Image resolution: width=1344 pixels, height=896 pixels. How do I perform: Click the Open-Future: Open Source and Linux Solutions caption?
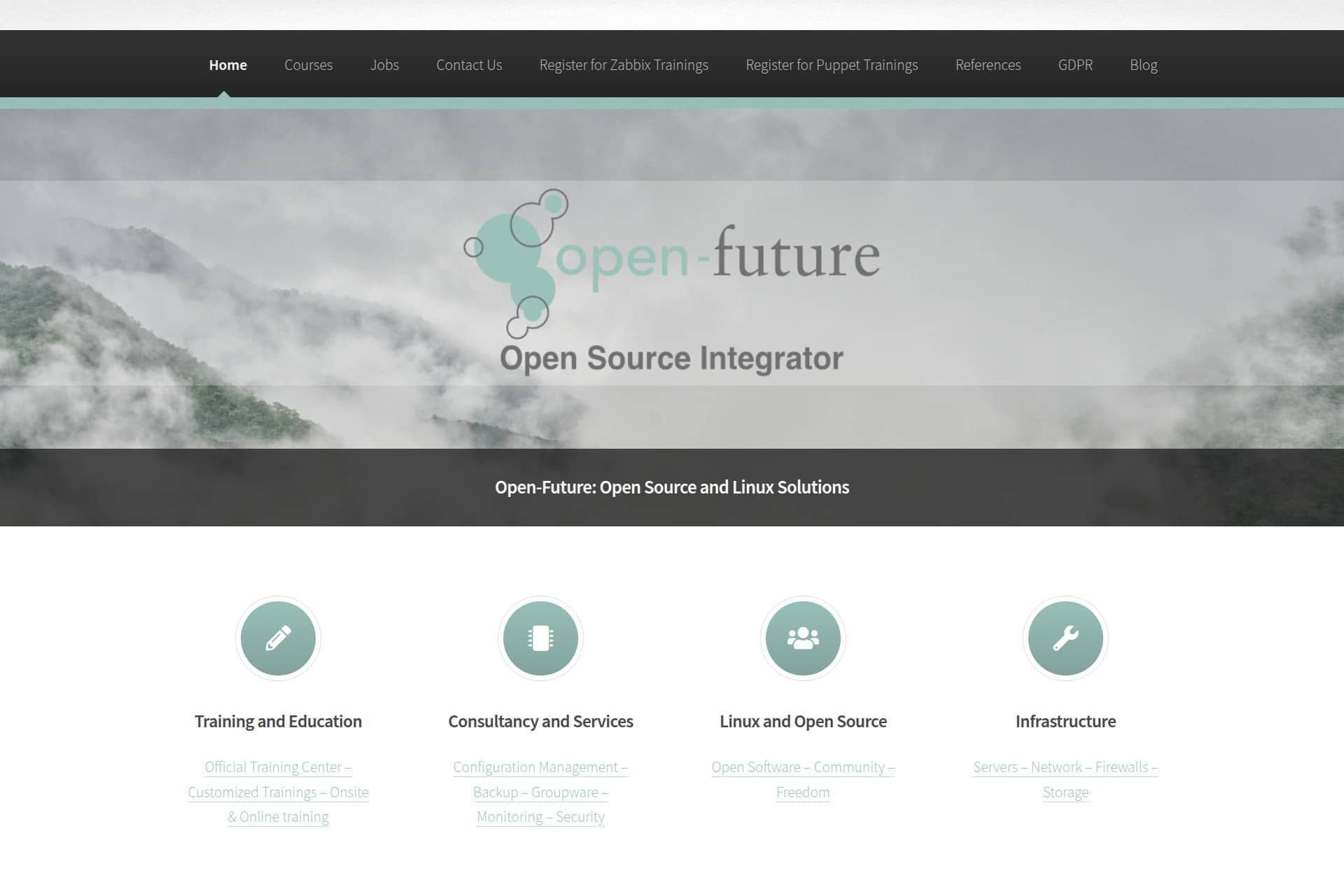point(672,487)
